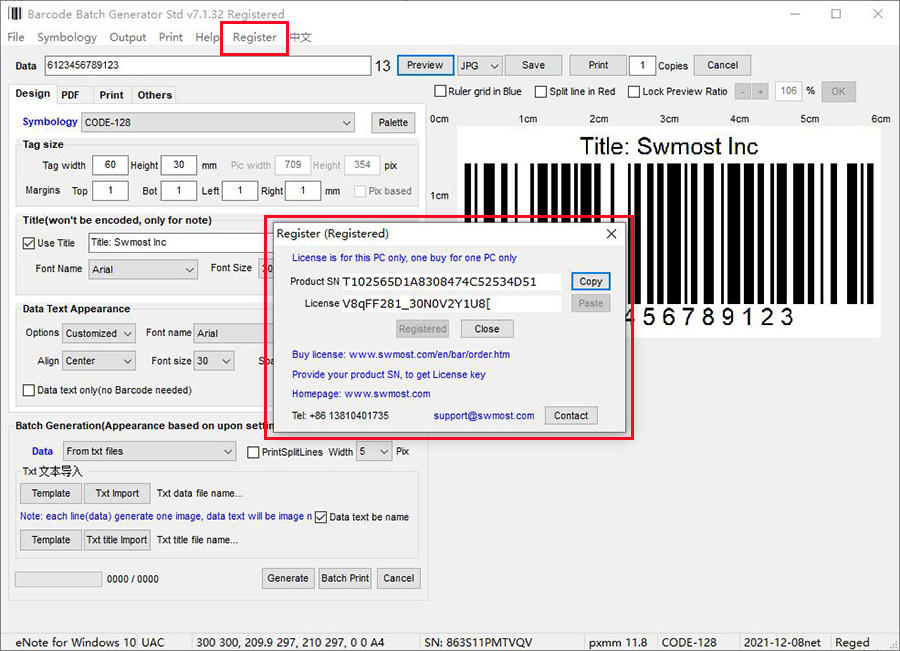Open the Others tab
This screenshot has width=900, height=651.
point(154,95)
